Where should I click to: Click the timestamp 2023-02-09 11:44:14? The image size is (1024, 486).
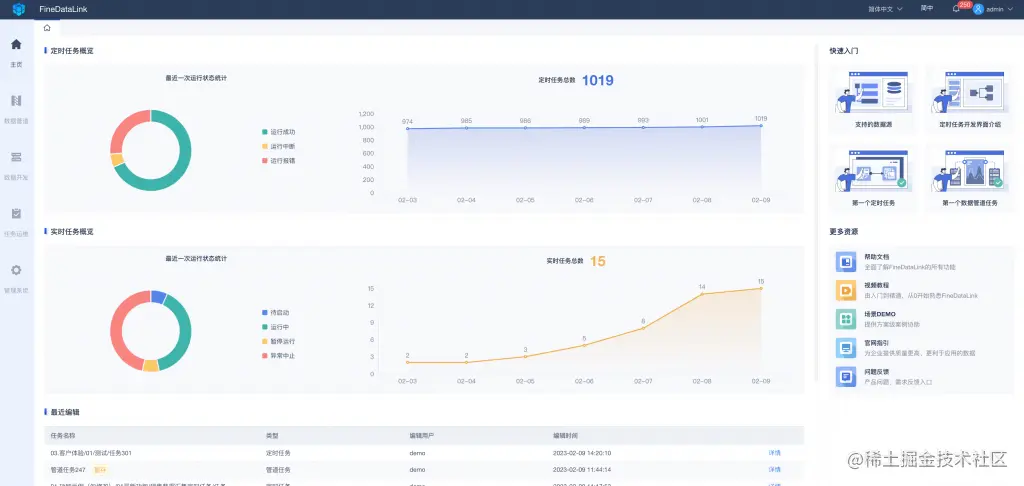tap(582, 470)
